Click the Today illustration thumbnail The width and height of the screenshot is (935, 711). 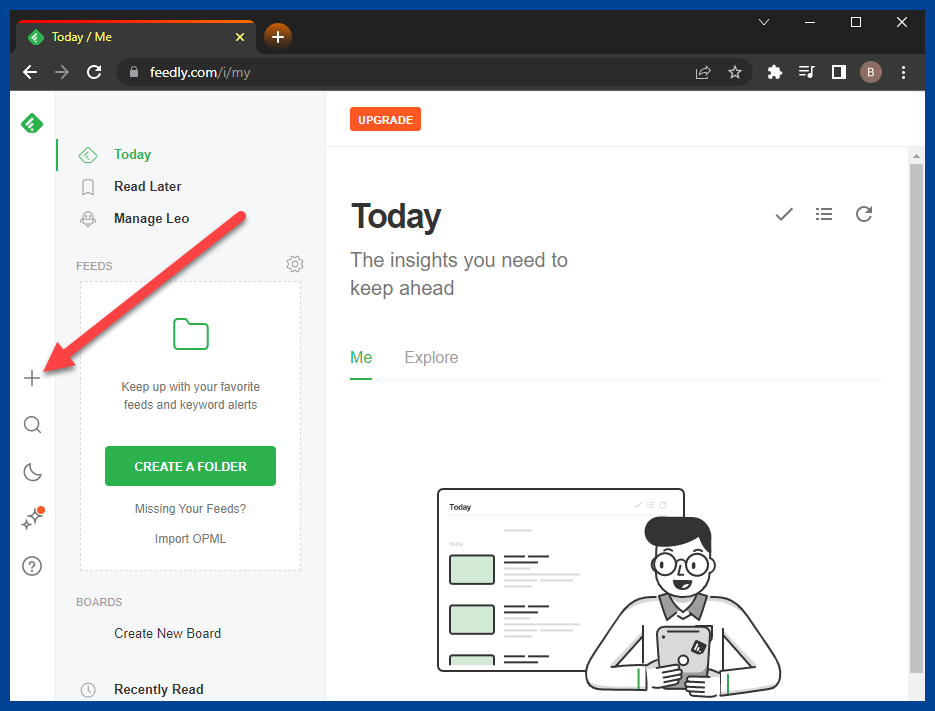(608, 593)
